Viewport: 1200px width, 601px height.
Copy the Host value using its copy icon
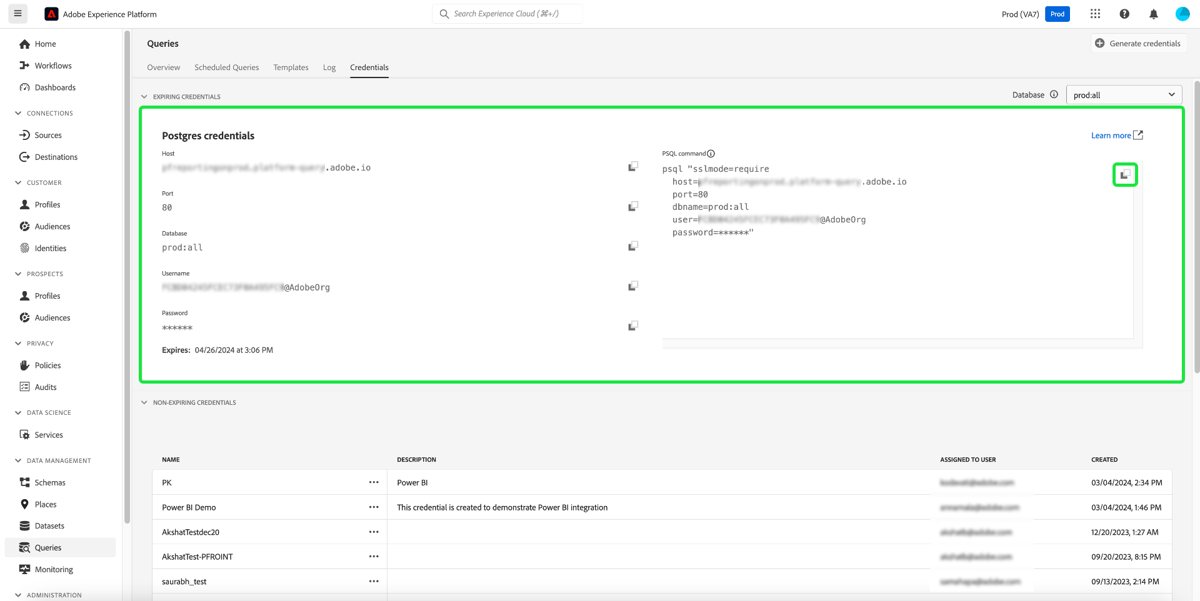tap(633, 167)
